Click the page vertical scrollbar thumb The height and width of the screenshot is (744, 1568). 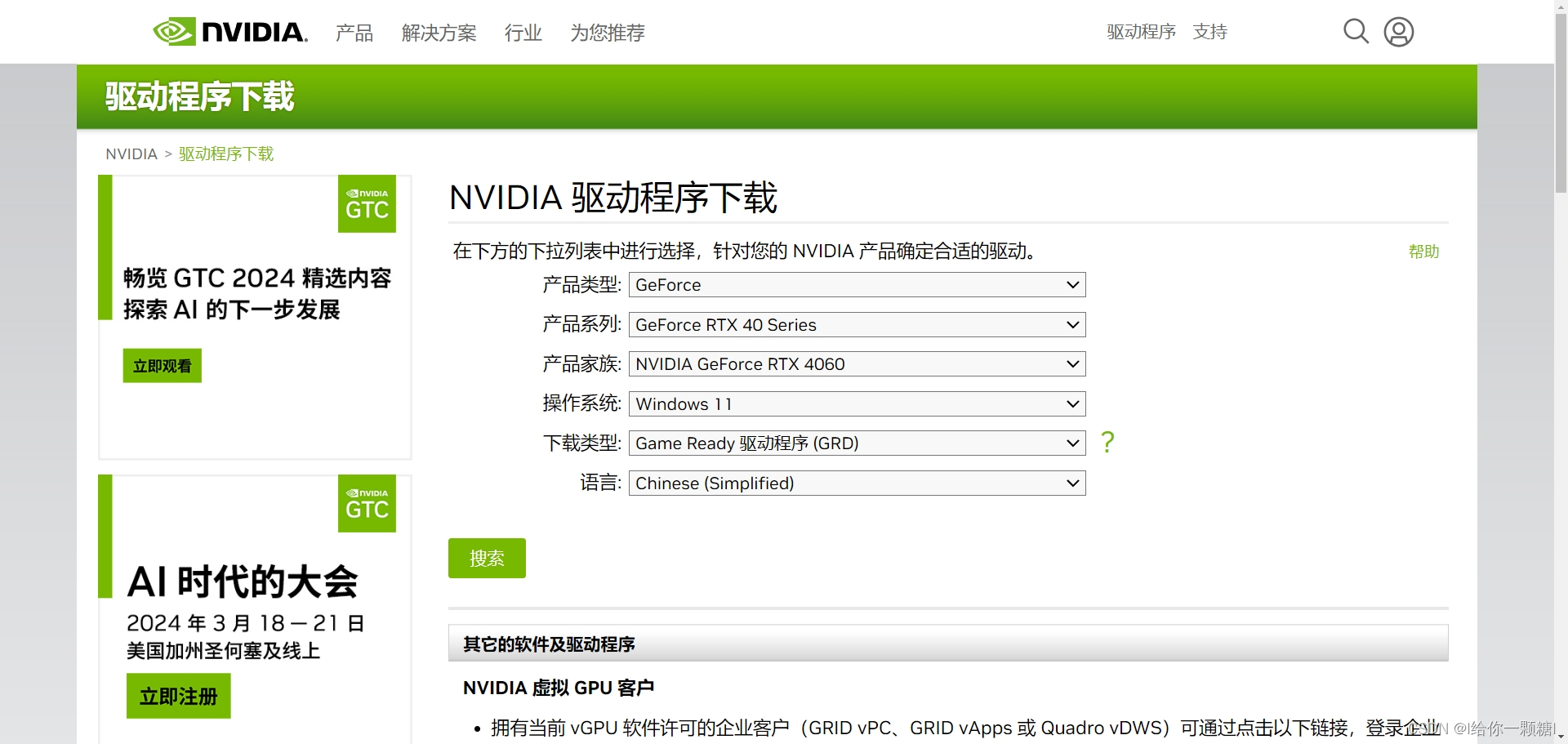(x=1561, y=102)
